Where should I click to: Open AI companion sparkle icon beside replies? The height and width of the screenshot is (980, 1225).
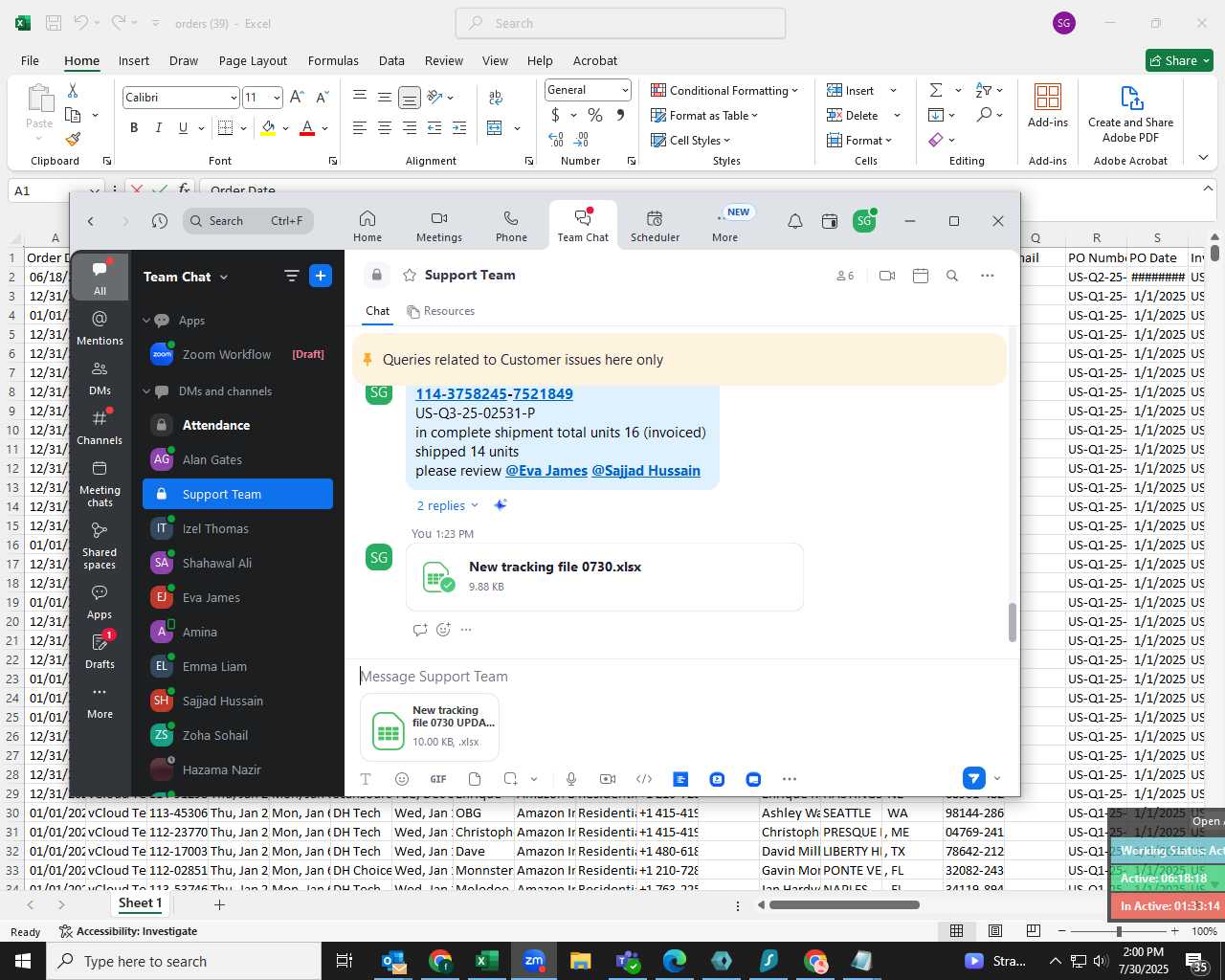coord(500,505)
